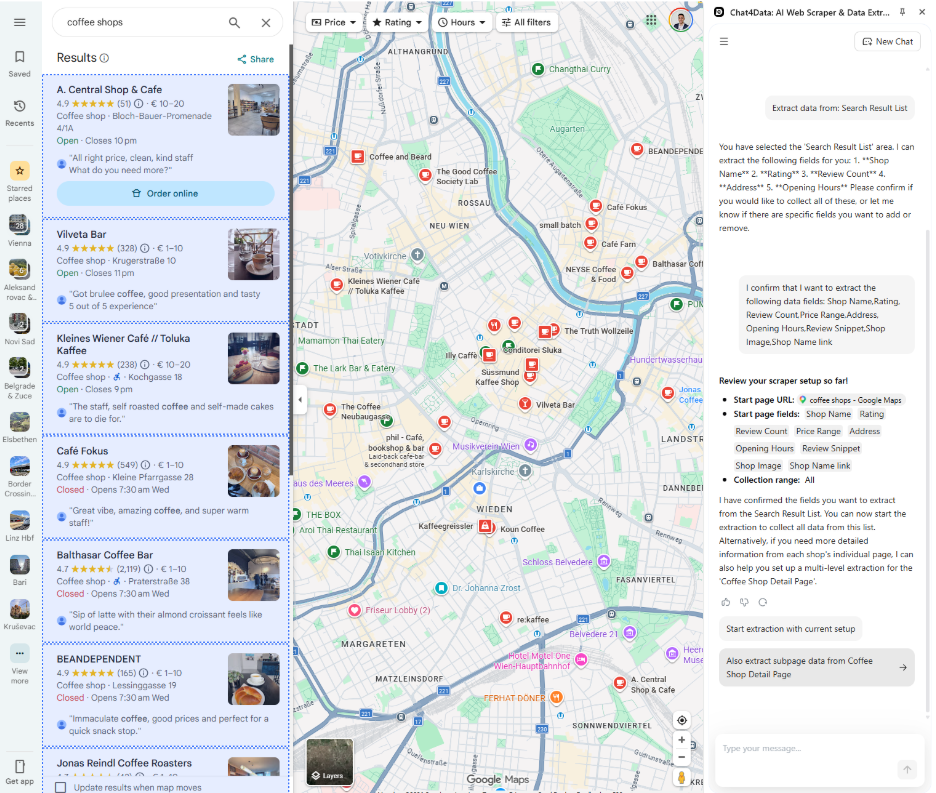The height and width of the screenshot is (793, 936).
Task: Open the Vilveta Bar photo thumbnail
Action: click(254, 254)
